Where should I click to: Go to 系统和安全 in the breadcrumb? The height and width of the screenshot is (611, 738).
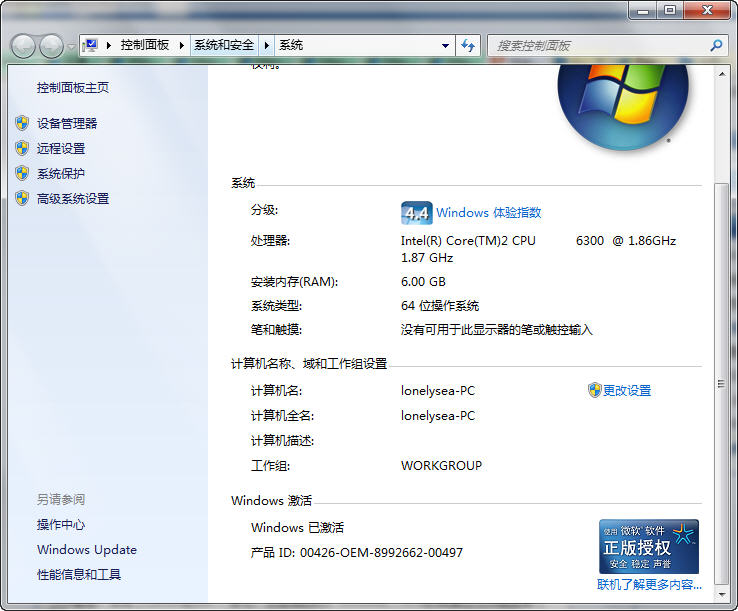224,45
